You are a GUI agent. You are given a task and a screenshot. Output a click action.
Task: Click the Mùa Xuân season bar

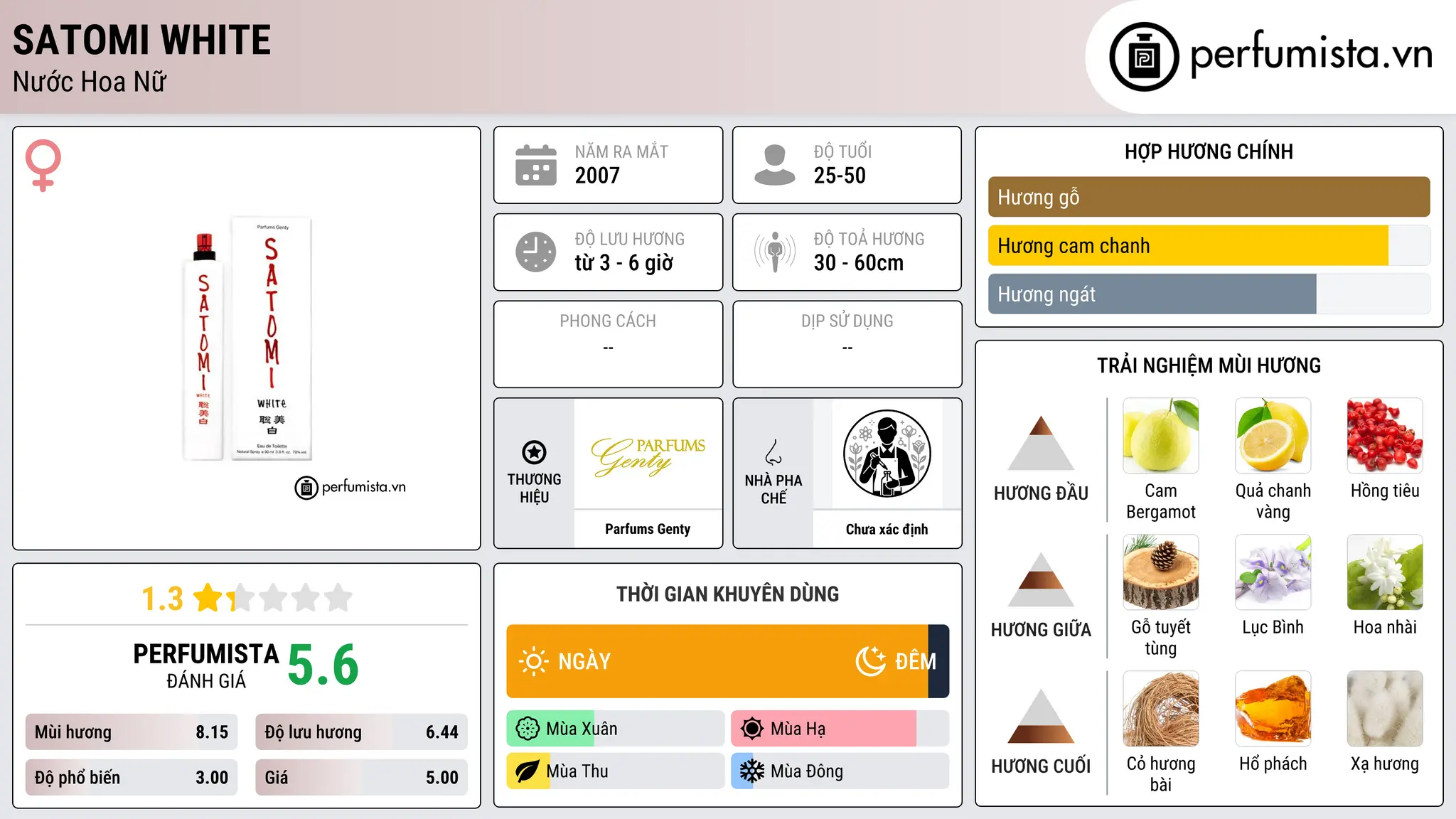(615, 729)
